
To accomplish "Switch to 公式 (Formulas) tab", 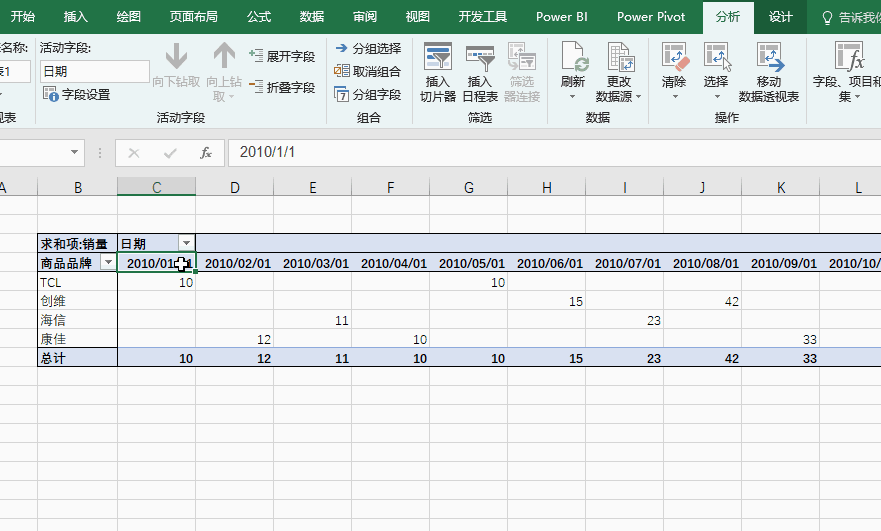I will [x=259, y=17].
